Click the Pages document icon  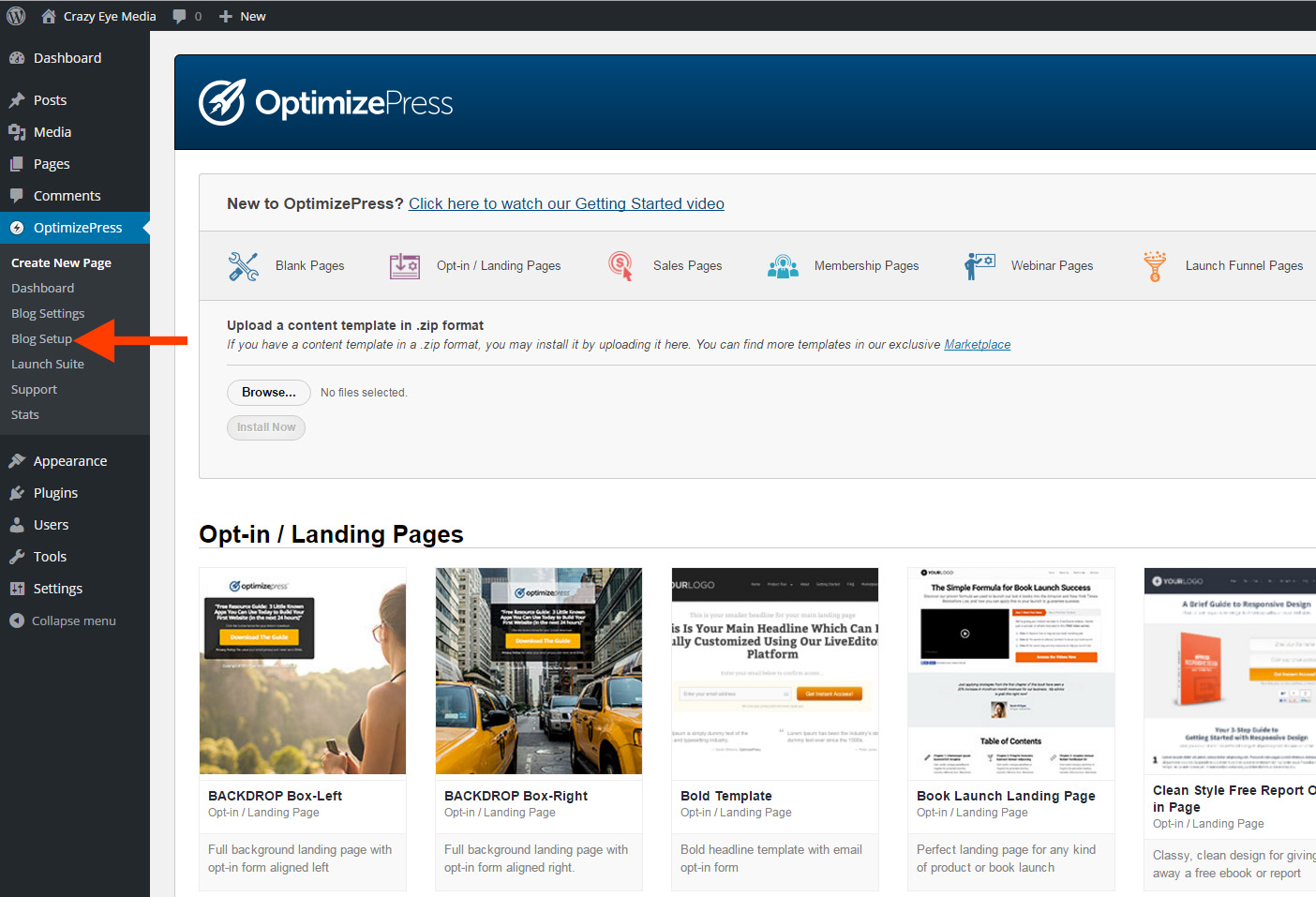17,164
